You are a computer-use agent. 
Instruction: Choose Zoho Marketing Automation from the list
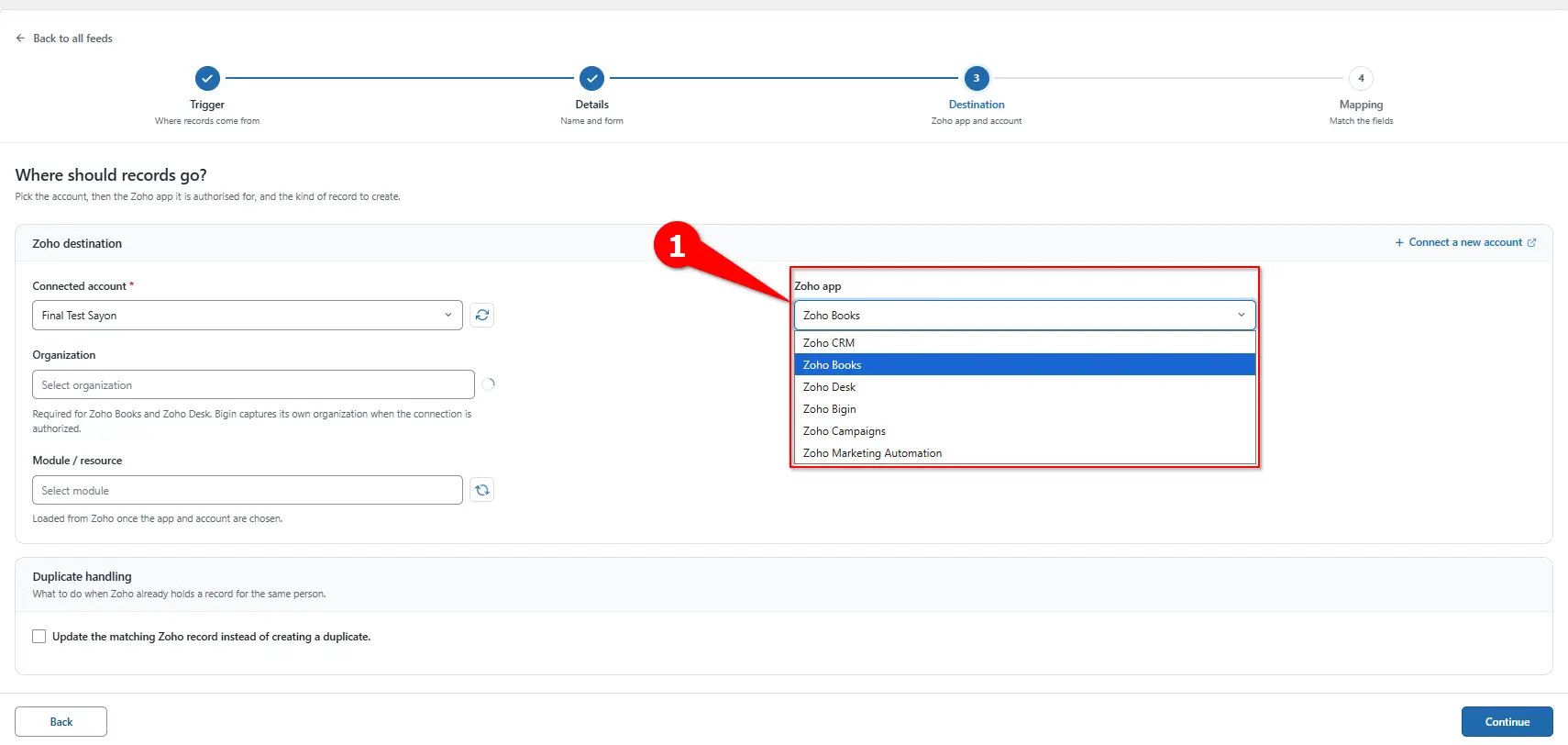point(1025,453)
